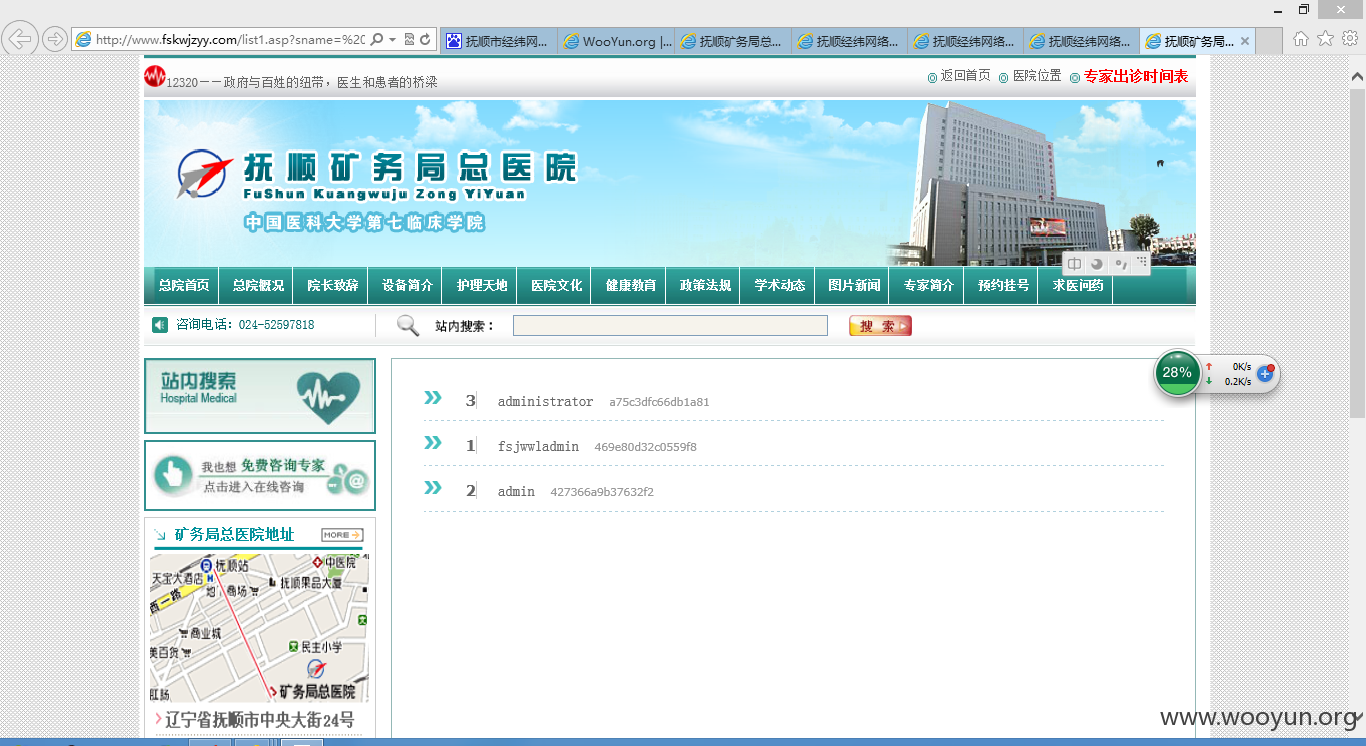Click the red 12320 heartbeat logo icon
Viewport: 1366px width, 746px height.
tap(154, 76)
